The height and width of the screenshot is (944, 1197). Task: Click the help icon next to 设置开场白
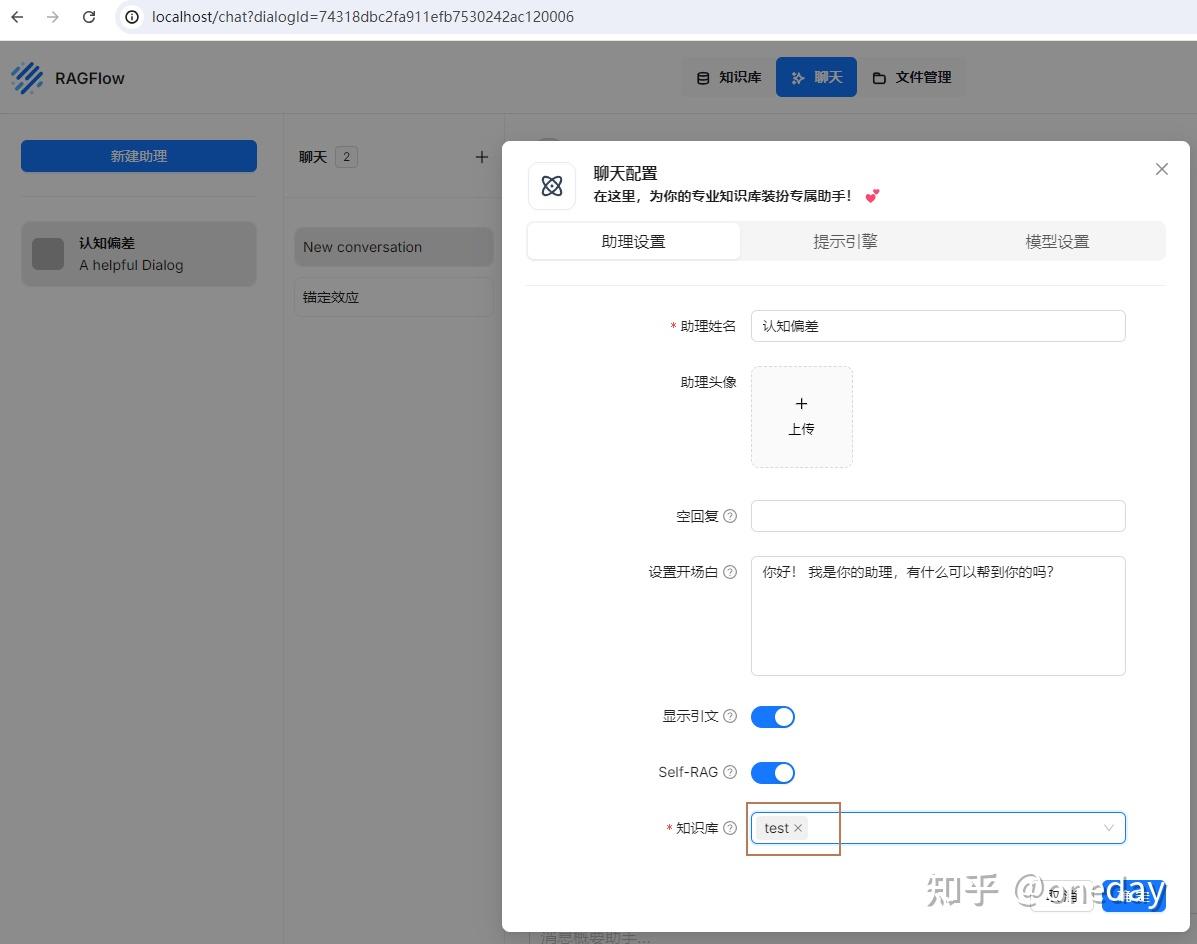point(730,572)
